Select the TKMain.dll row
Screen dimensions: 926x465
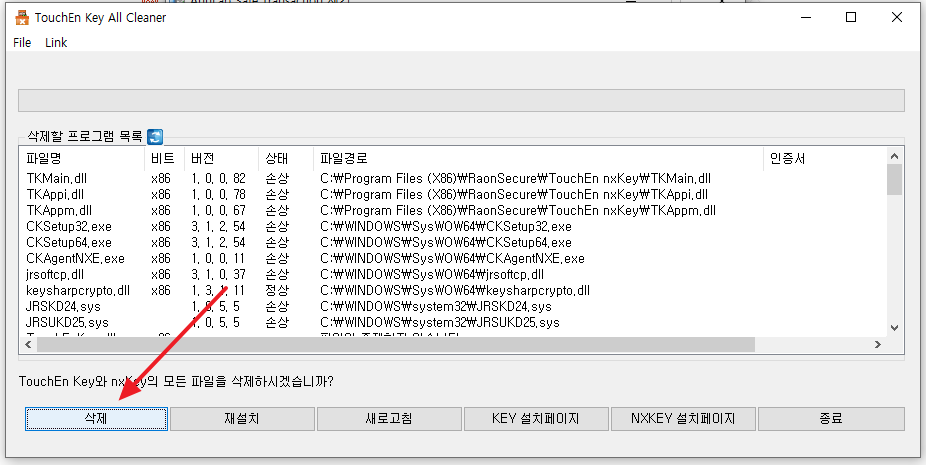[x=454, y=178]
